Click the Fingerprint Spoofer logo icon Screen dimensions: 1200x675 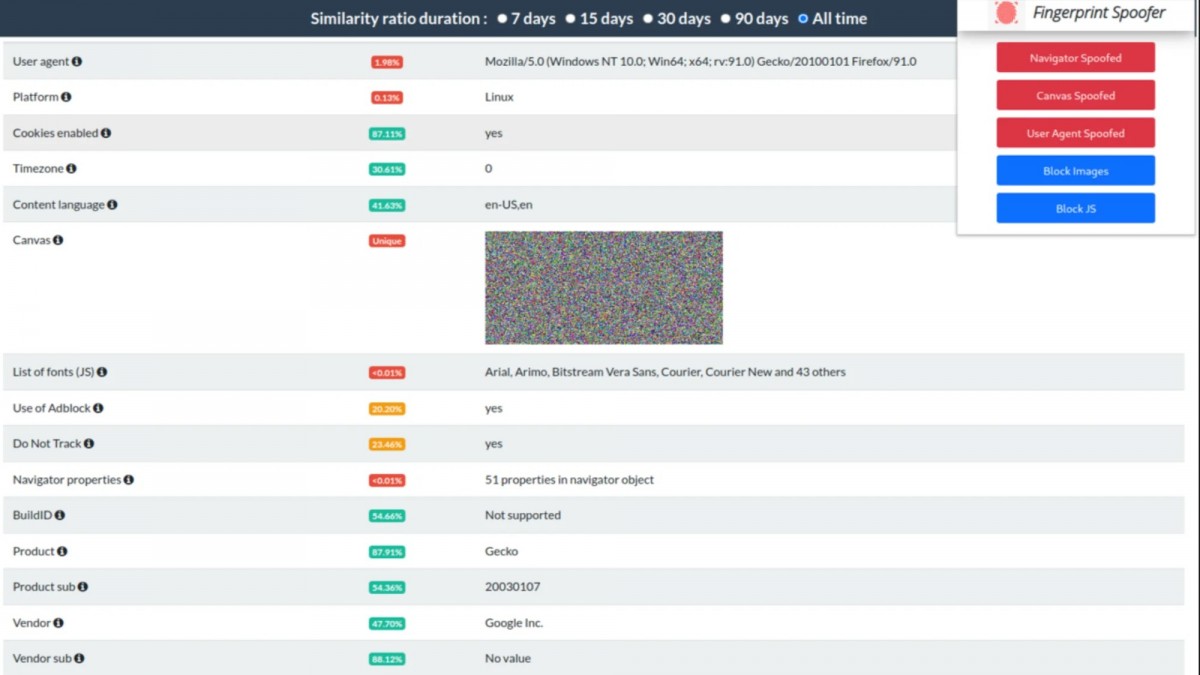pyautogui.click(x=1006, y=13)
